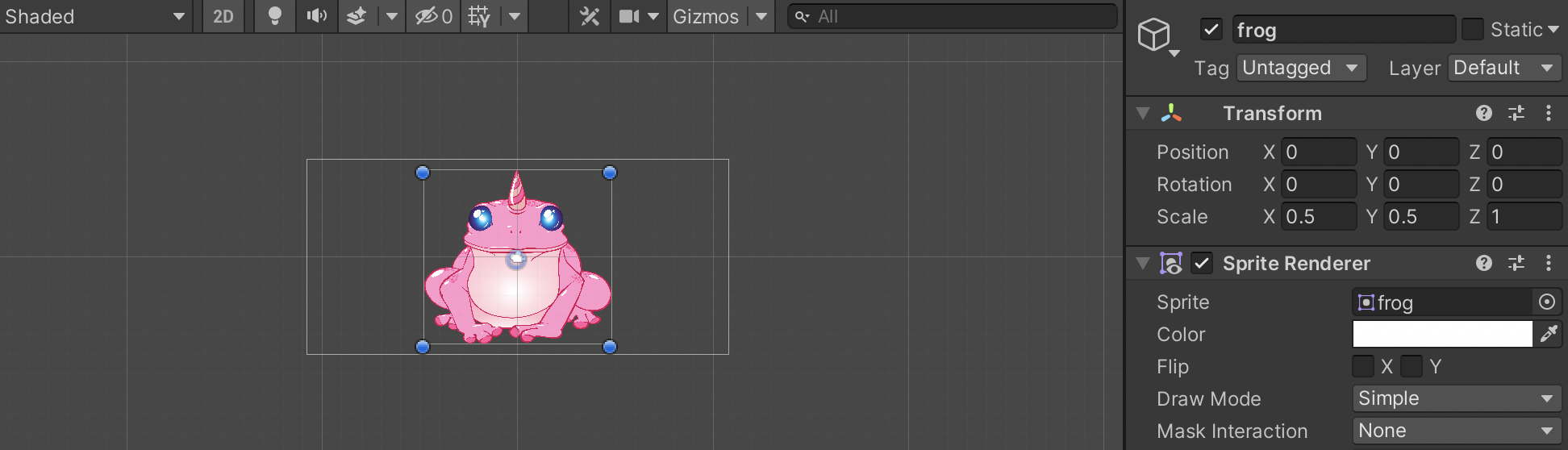The height and width of the screenshot is (450, 1568).
Task: Edit Position Z field
Action: (1524, 152)
